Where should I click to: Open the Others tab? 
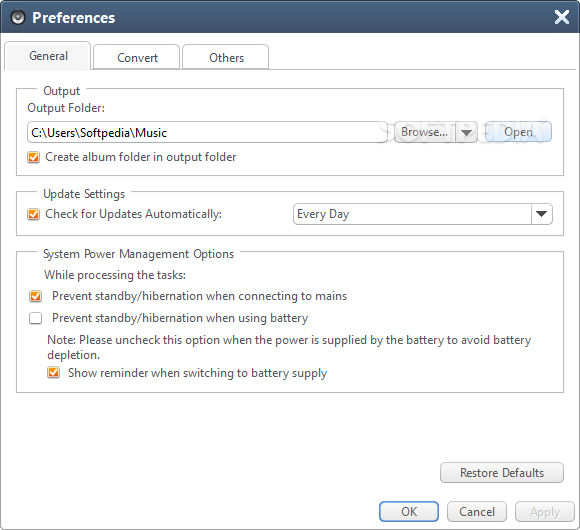pos(226,57)
